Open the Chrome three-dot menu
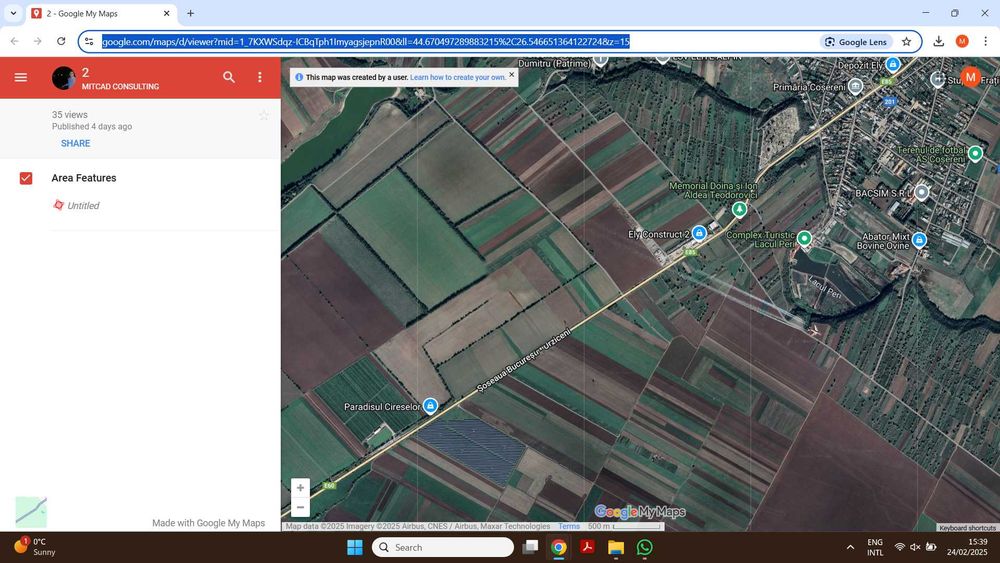 [985, 41]
